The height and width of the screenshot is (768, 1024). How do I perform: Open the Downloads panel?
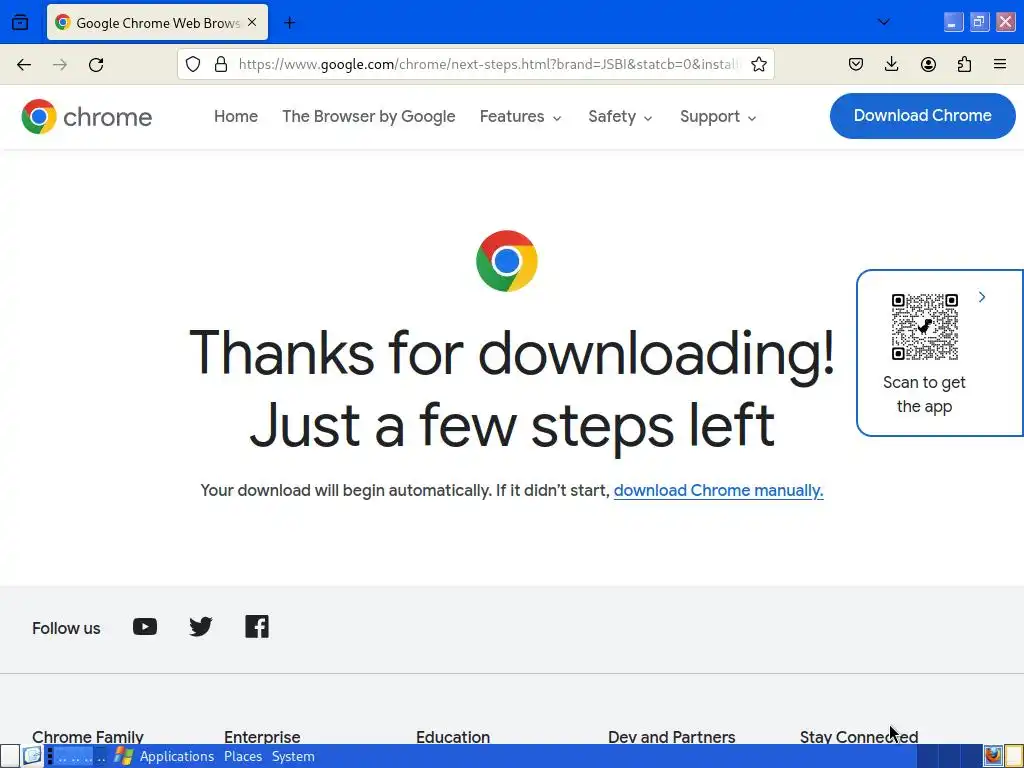point(891,64)
